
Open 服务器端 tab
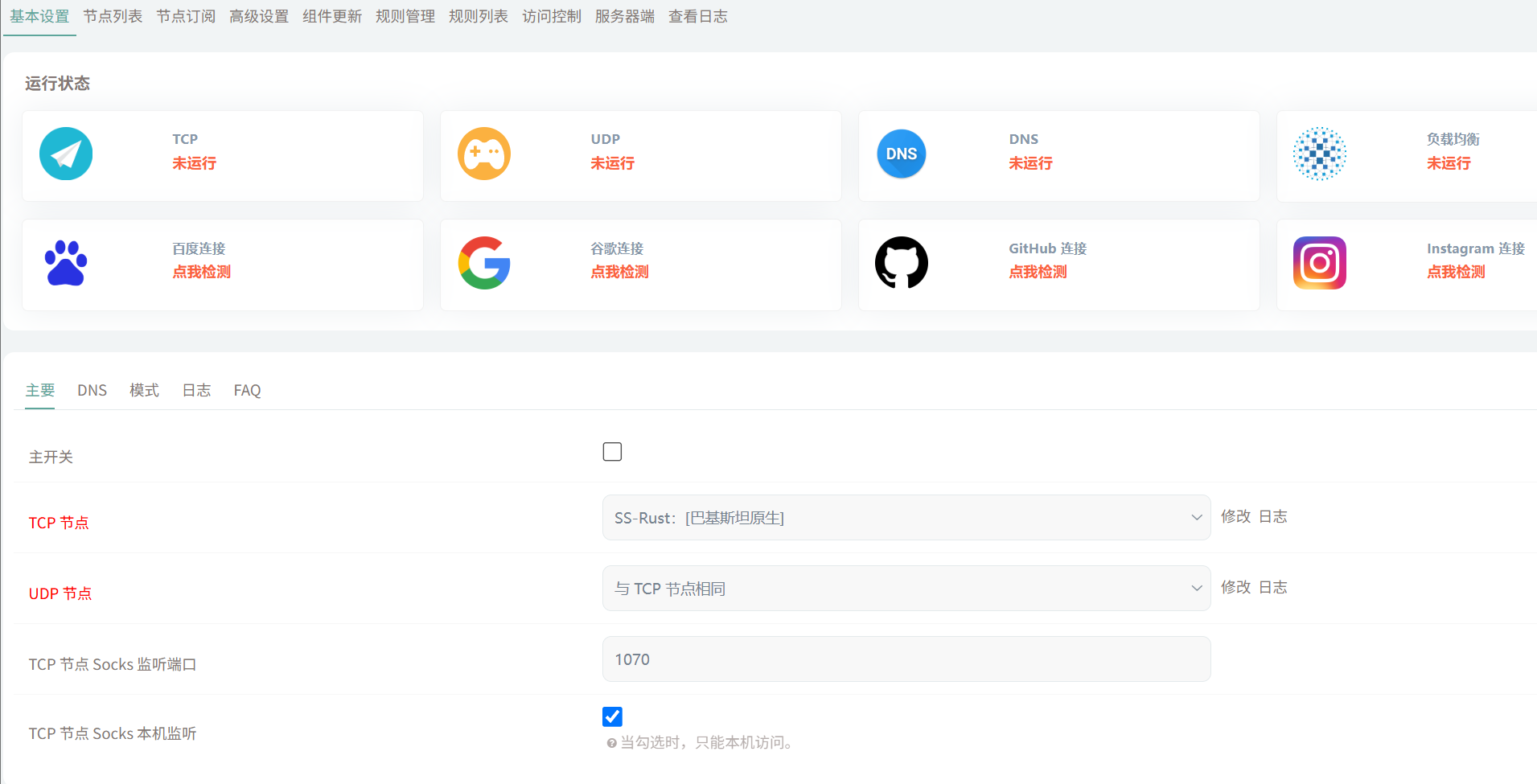[625, 16]
